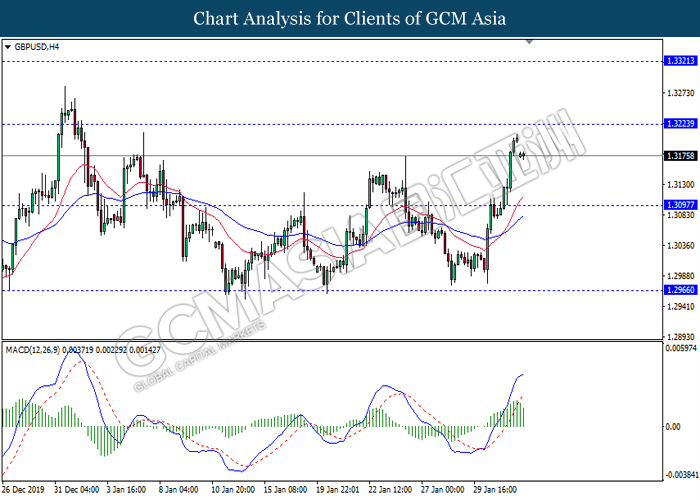This screenshot has width=700, height=500.
Task: Click the 1.28930 value on price axis
Action: [680, 337]
